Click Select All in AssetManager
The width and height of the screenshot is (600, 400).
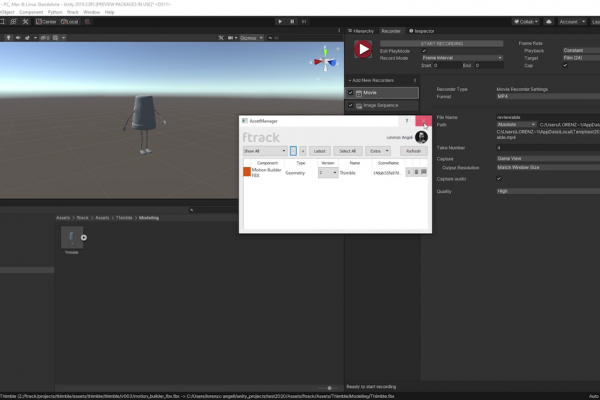(347, 151)
